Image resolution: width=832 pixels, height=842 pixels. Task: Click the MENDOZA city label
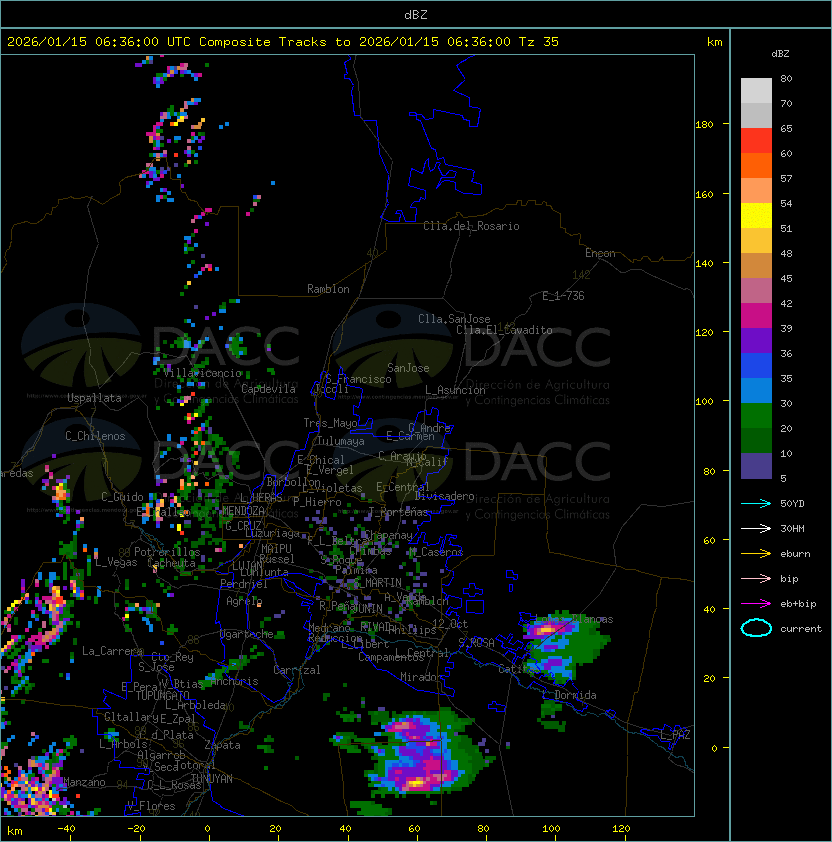click(x=243, y=511)
